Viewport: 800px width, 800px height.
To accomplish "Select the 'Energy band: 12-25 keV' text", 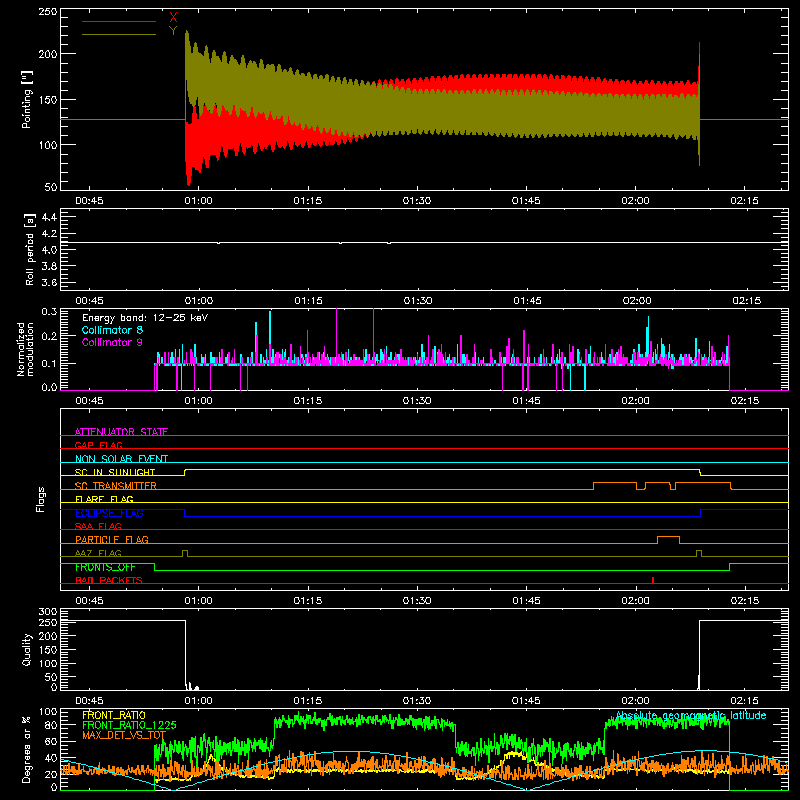I will (x=145, y=318).
